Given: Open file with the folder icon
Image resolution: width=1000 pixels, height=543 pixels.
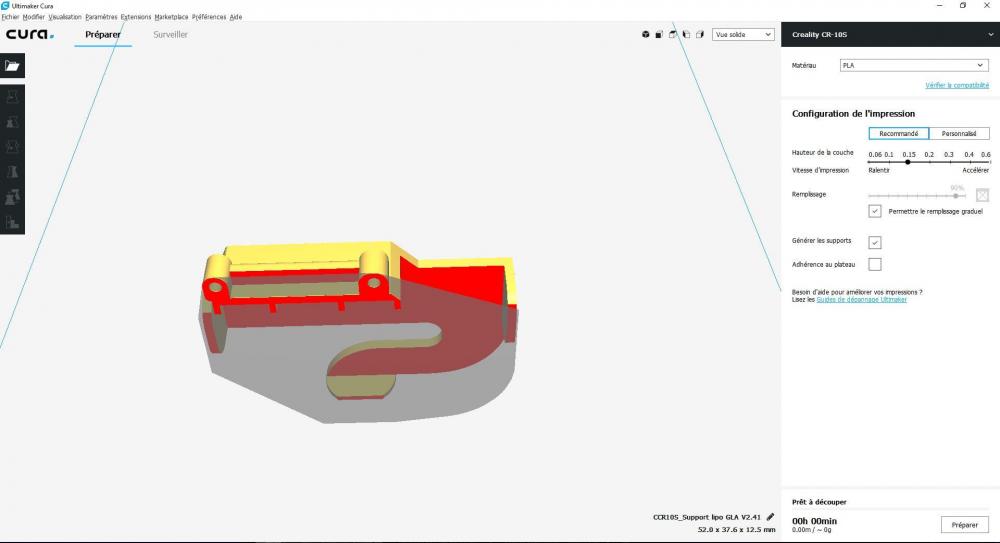Looking at the screenshot, I should 12,66.
